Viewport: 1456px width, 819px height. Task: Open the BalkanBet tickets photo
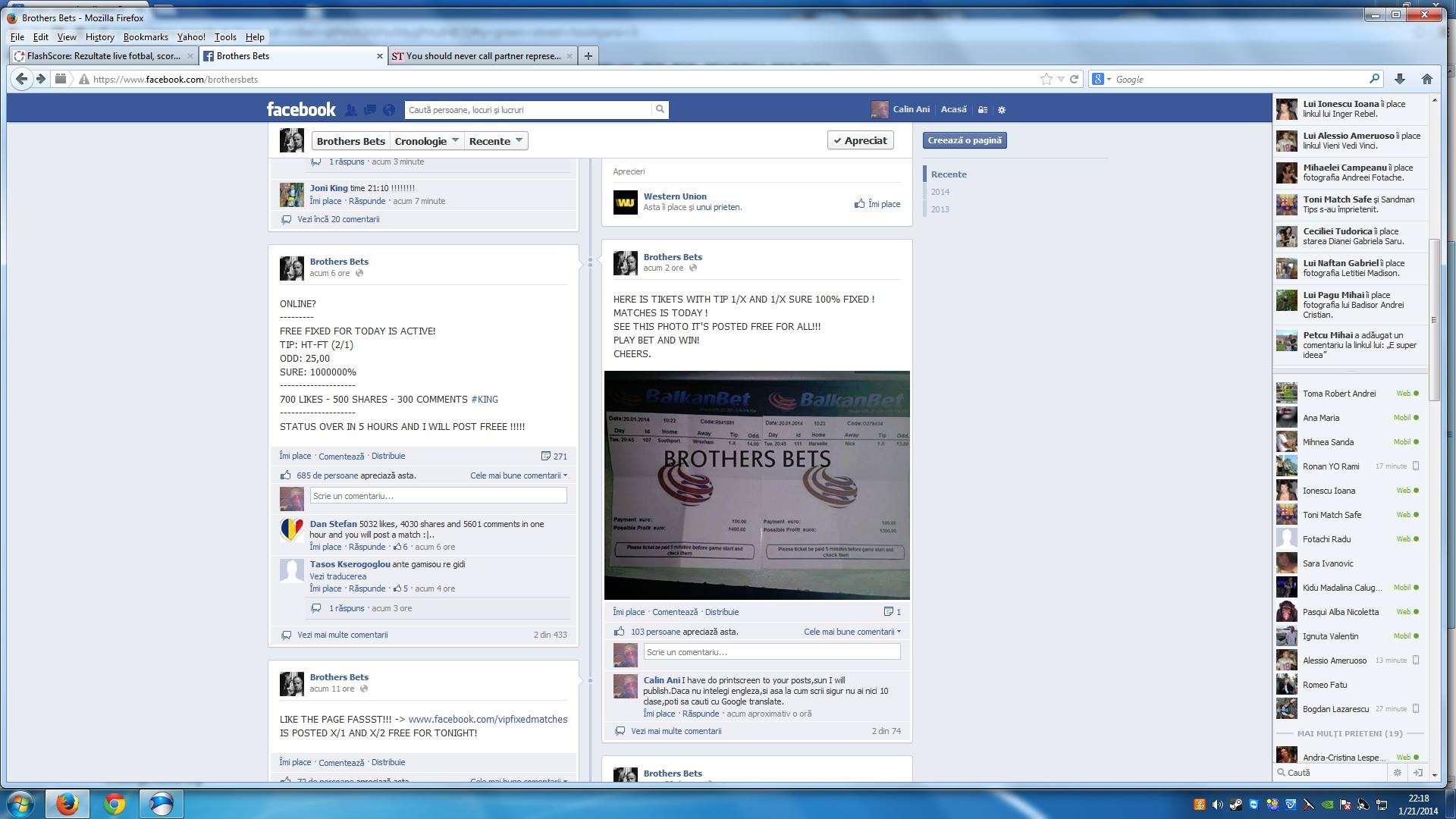[757, 485]
